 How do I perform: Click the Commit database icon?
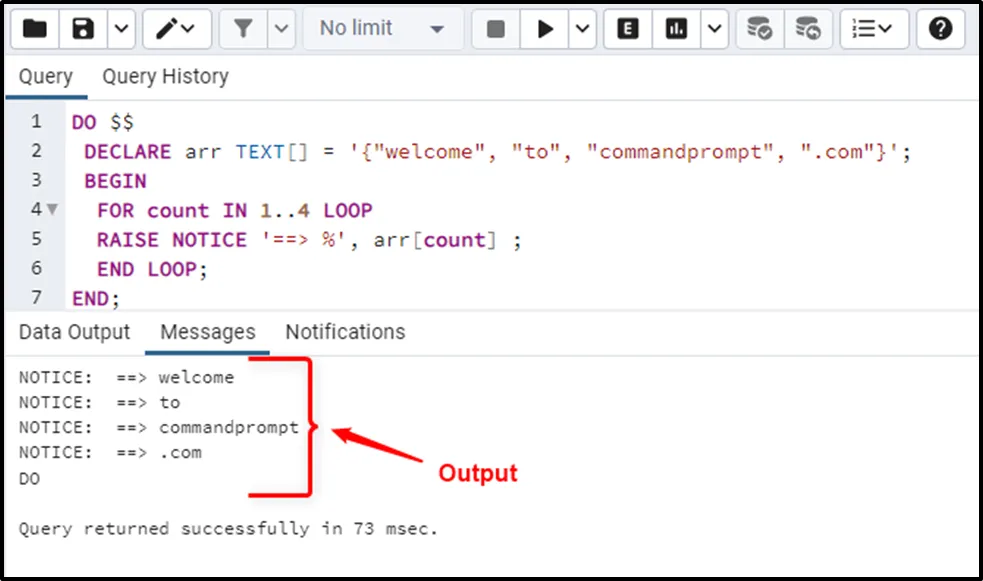click(760, 29)
